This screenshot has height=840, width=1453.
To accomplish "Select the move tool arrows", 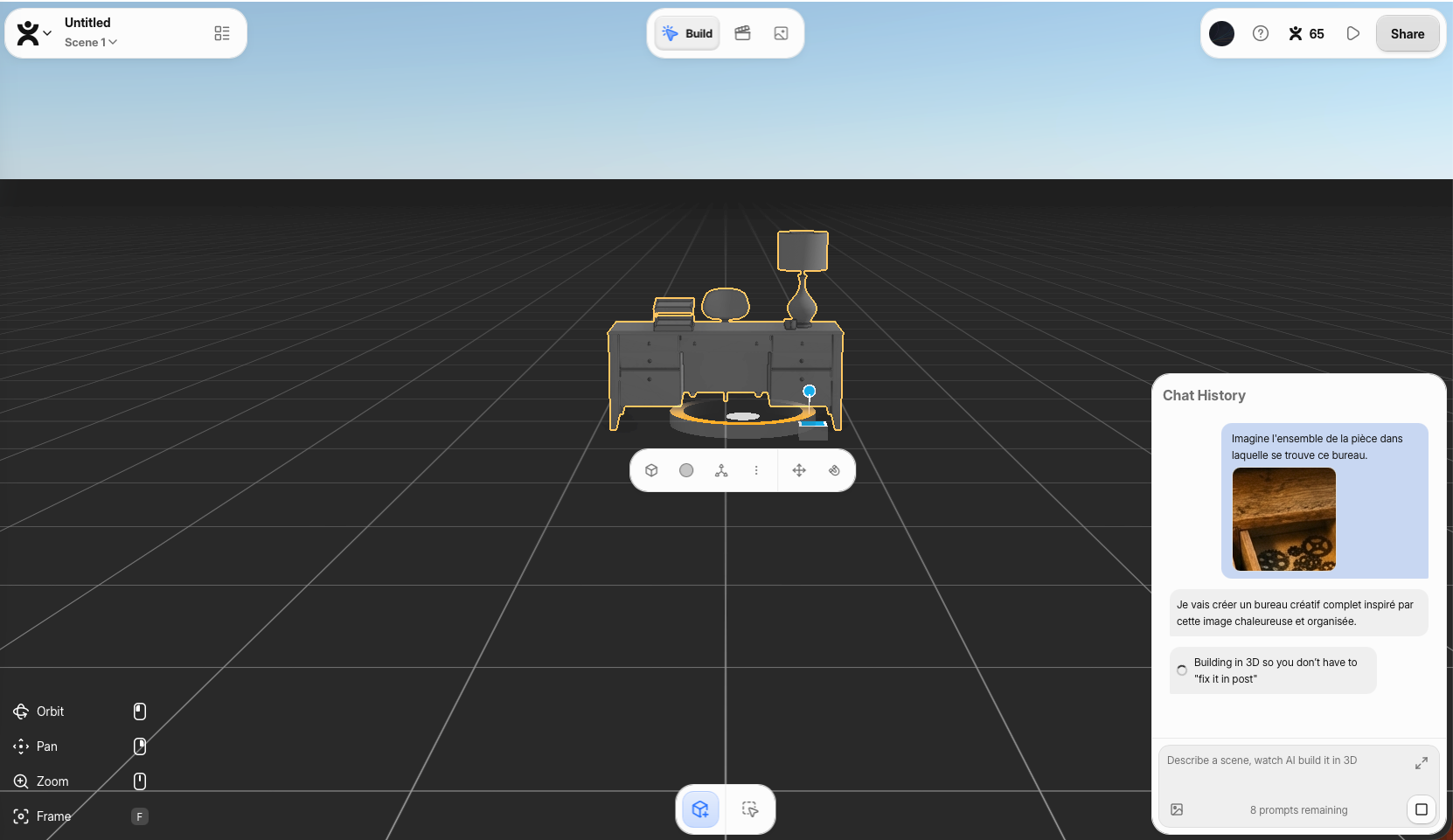I will [x=799, y=470].
